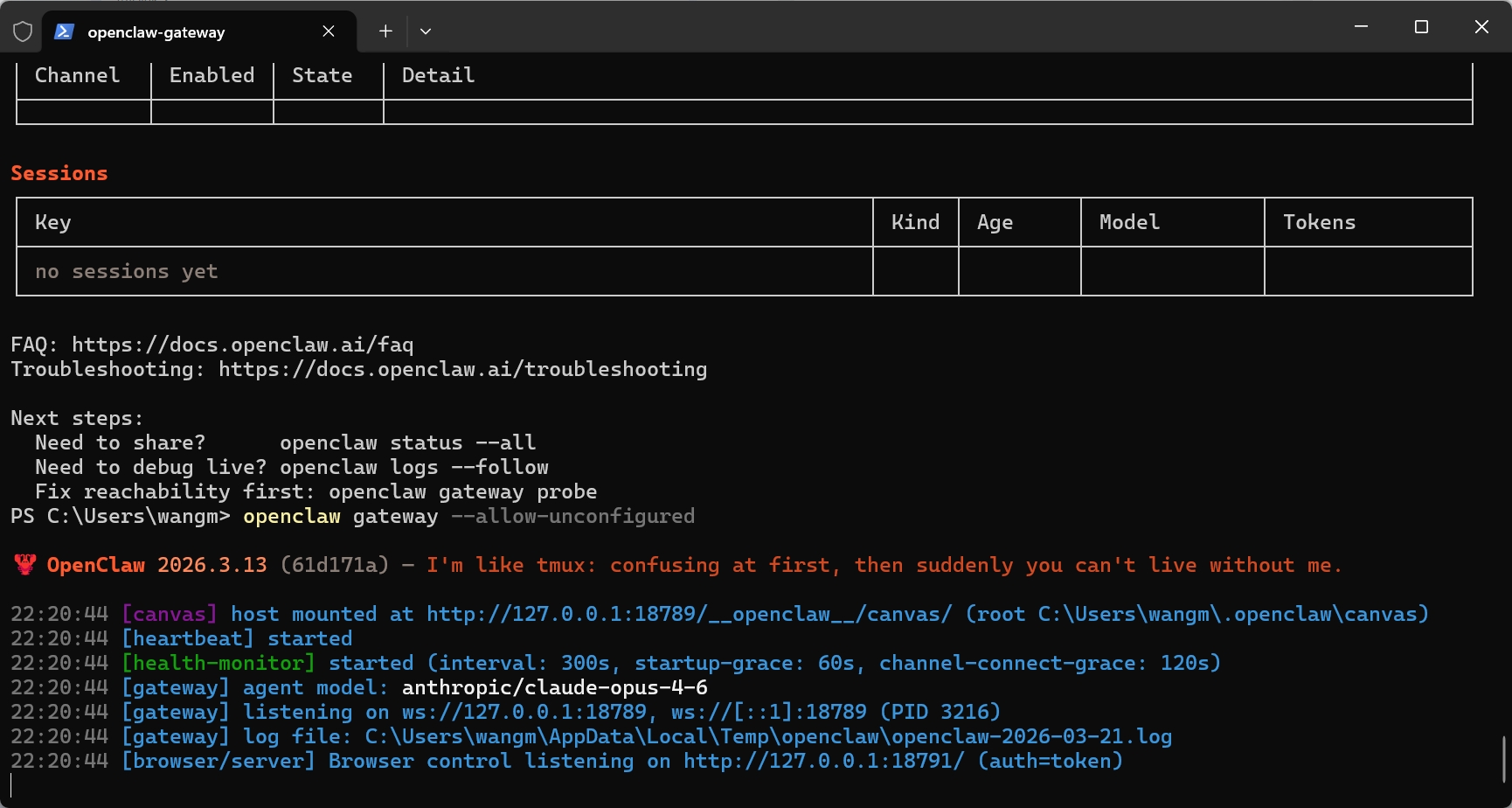Screen dimensions: 1512x808
Task: Click the agent model name anthropic/claude-opus-4-6
Action: coord(554,687)
